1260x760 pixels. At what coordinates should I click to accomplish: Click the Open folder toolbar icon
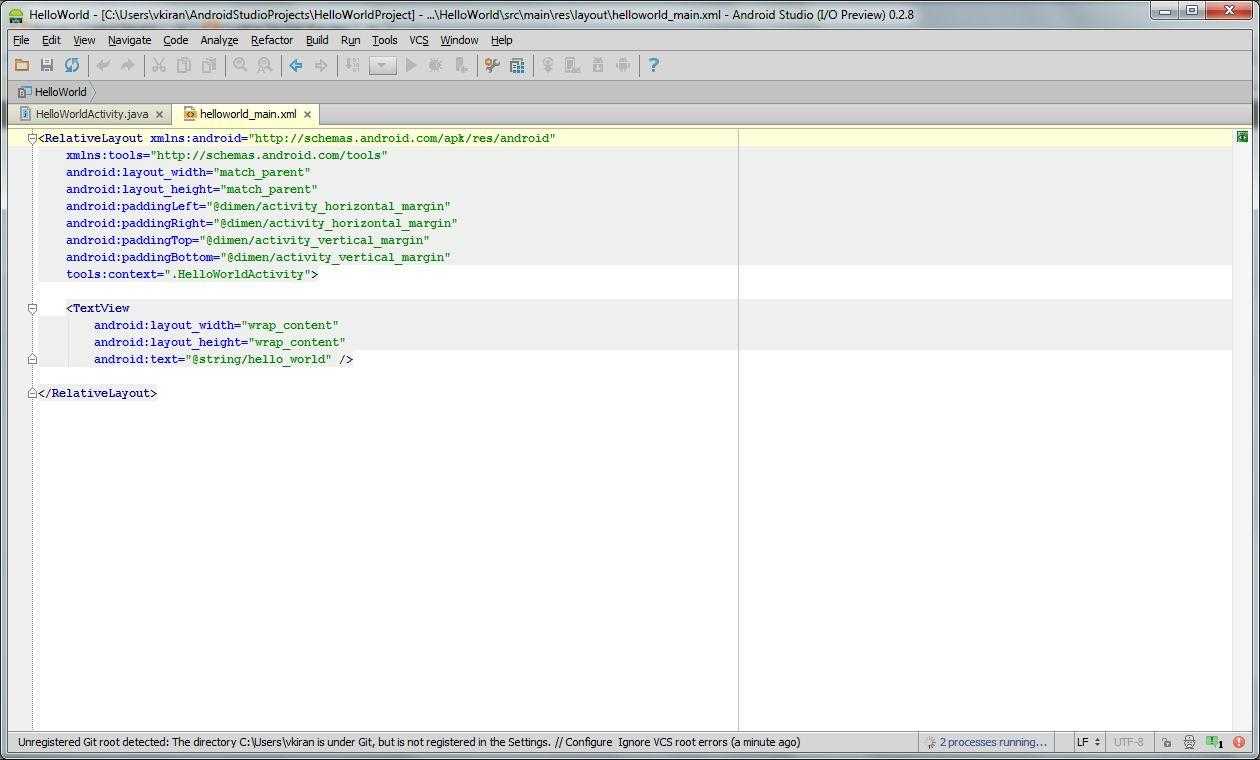[21, 65]
